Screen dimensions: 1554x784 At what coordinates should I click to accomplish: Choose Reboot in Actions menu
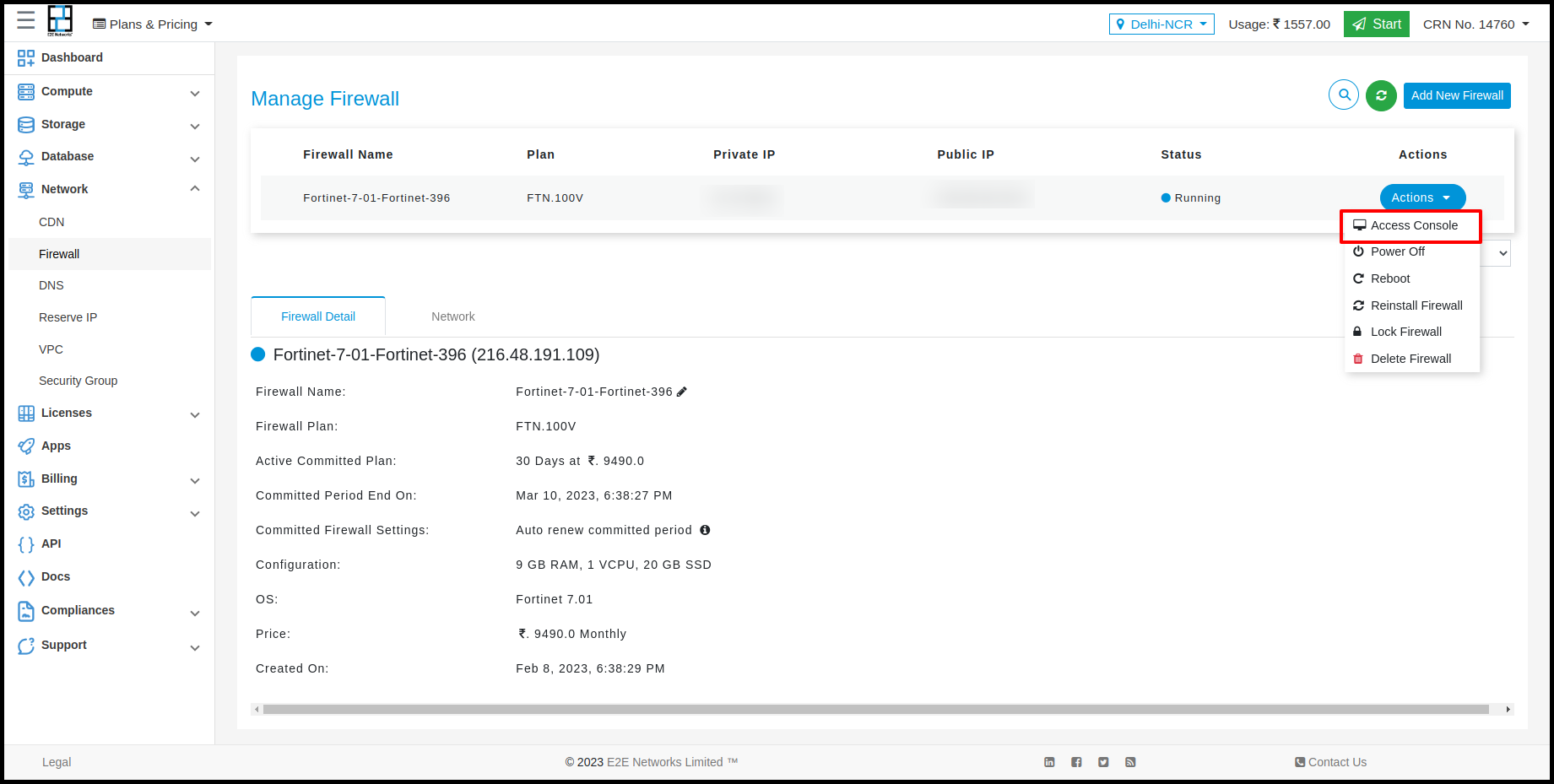[x=1411, y=278]
